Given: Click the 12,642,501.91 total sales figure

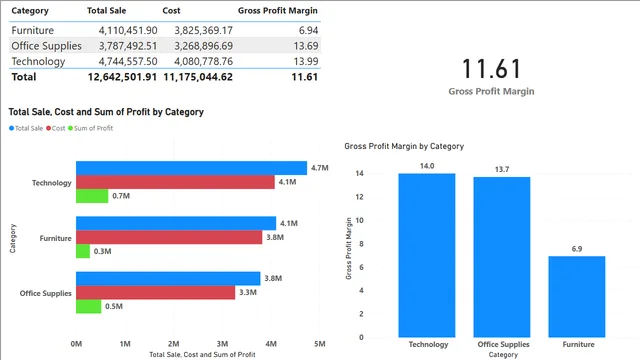Looking at the screenshot, I should click(x=122, y=77).
